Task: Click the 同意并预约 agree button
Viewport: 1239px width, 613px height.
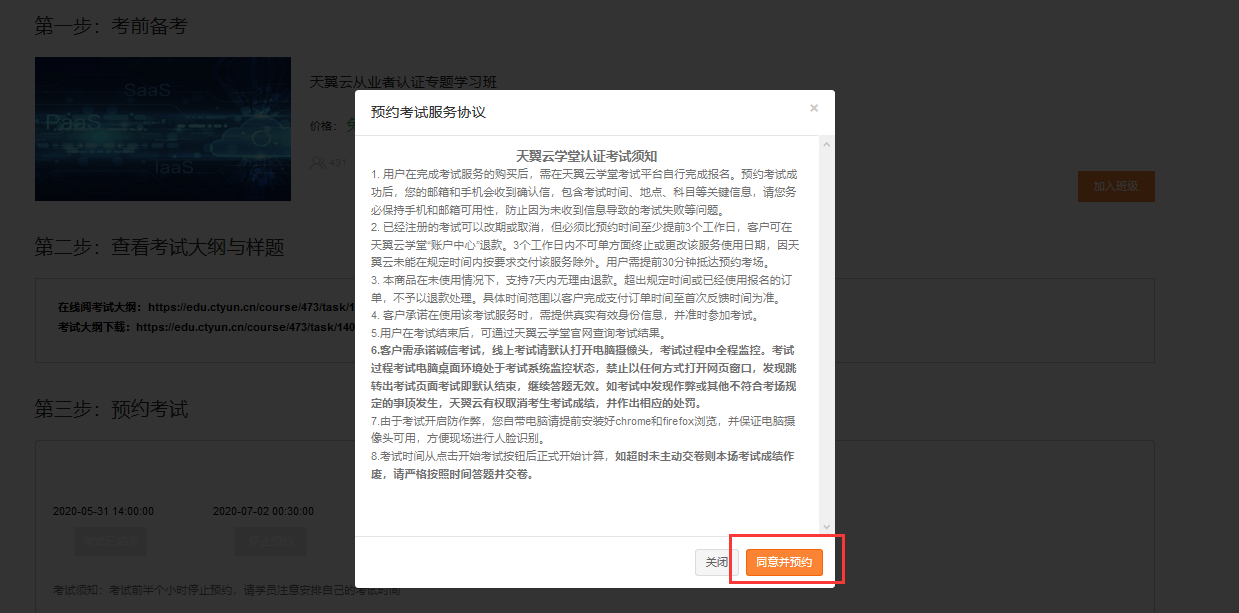Action: point(783,562)
